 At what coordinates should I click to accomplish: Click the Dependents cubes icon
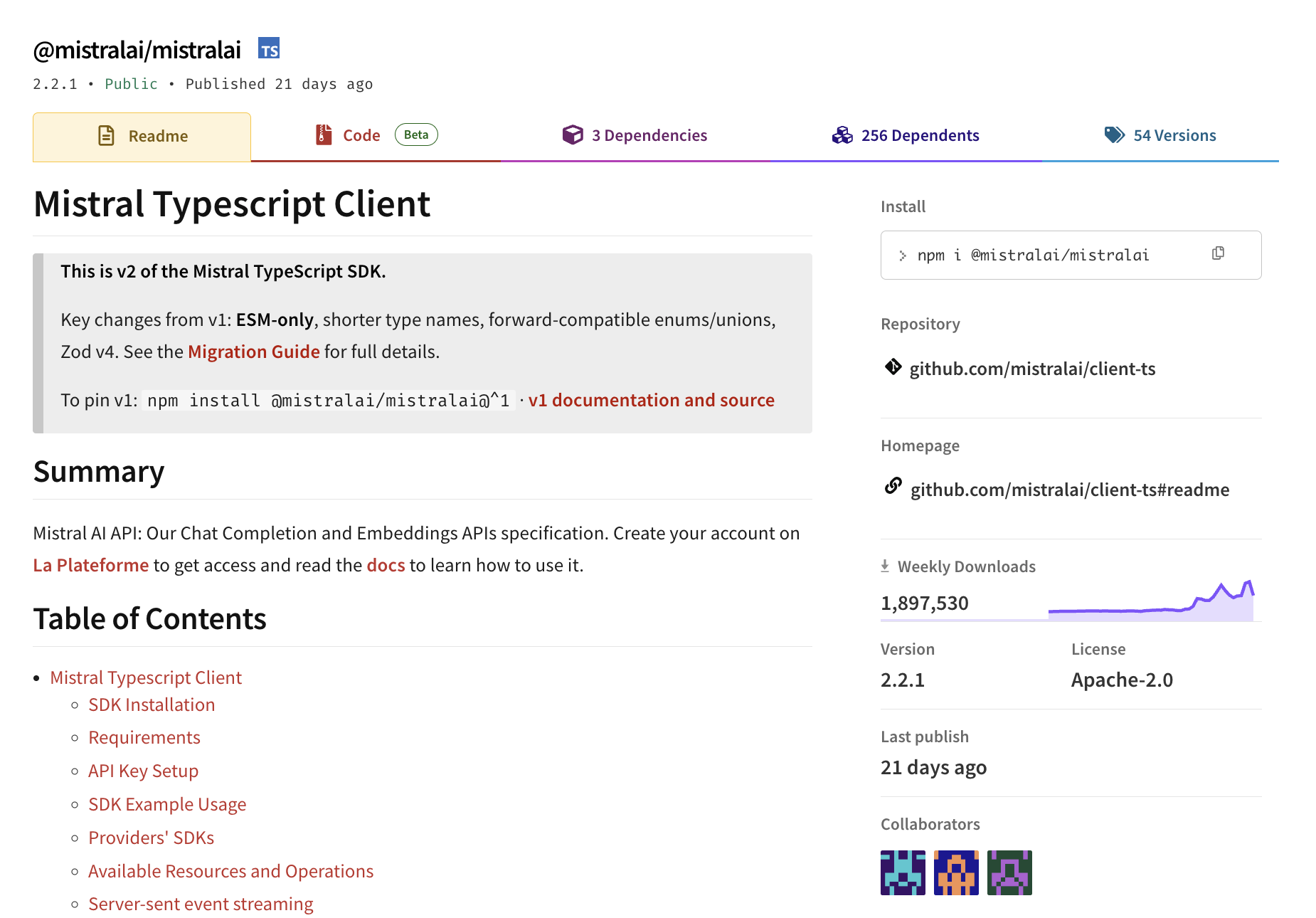[842, 134]
